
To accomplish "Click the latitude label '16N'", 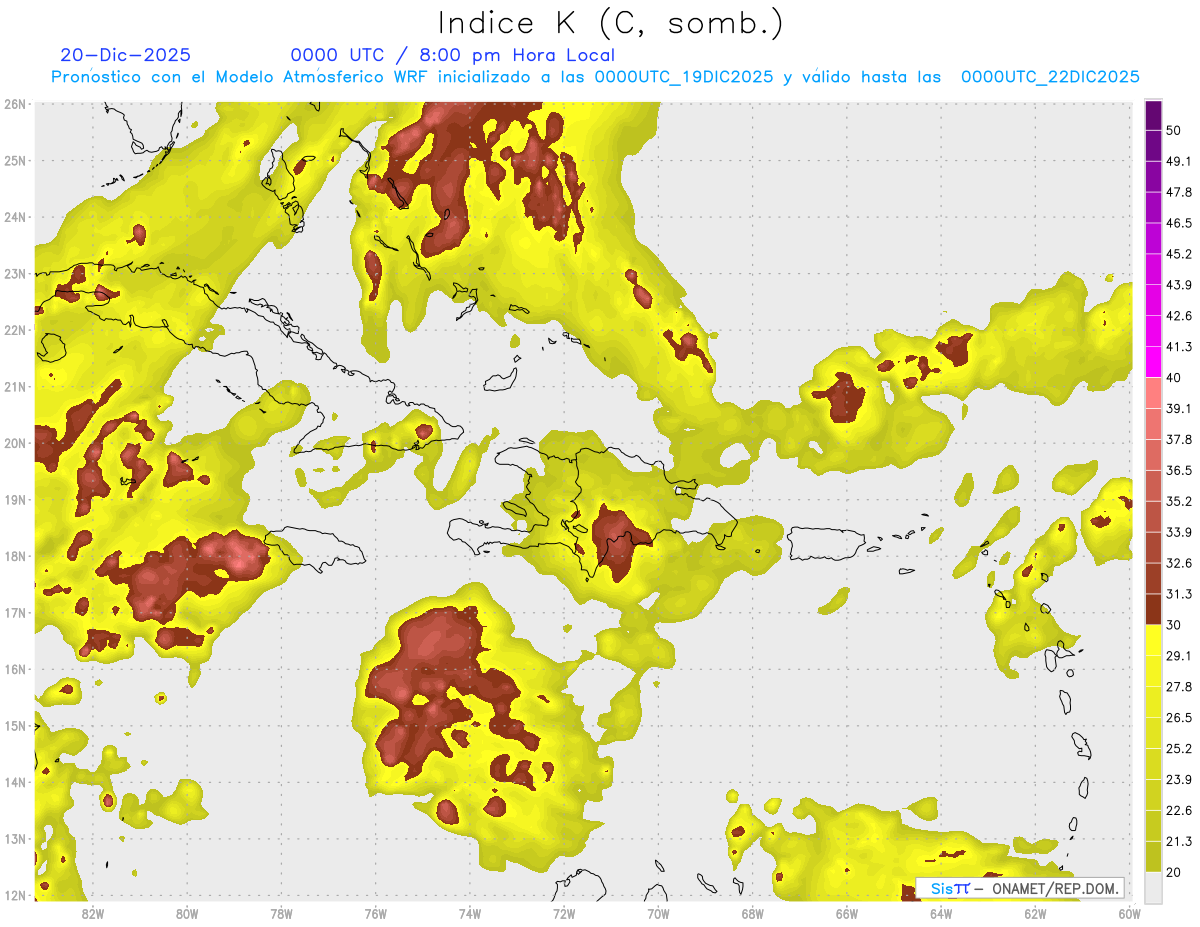I will pos(15,669).
